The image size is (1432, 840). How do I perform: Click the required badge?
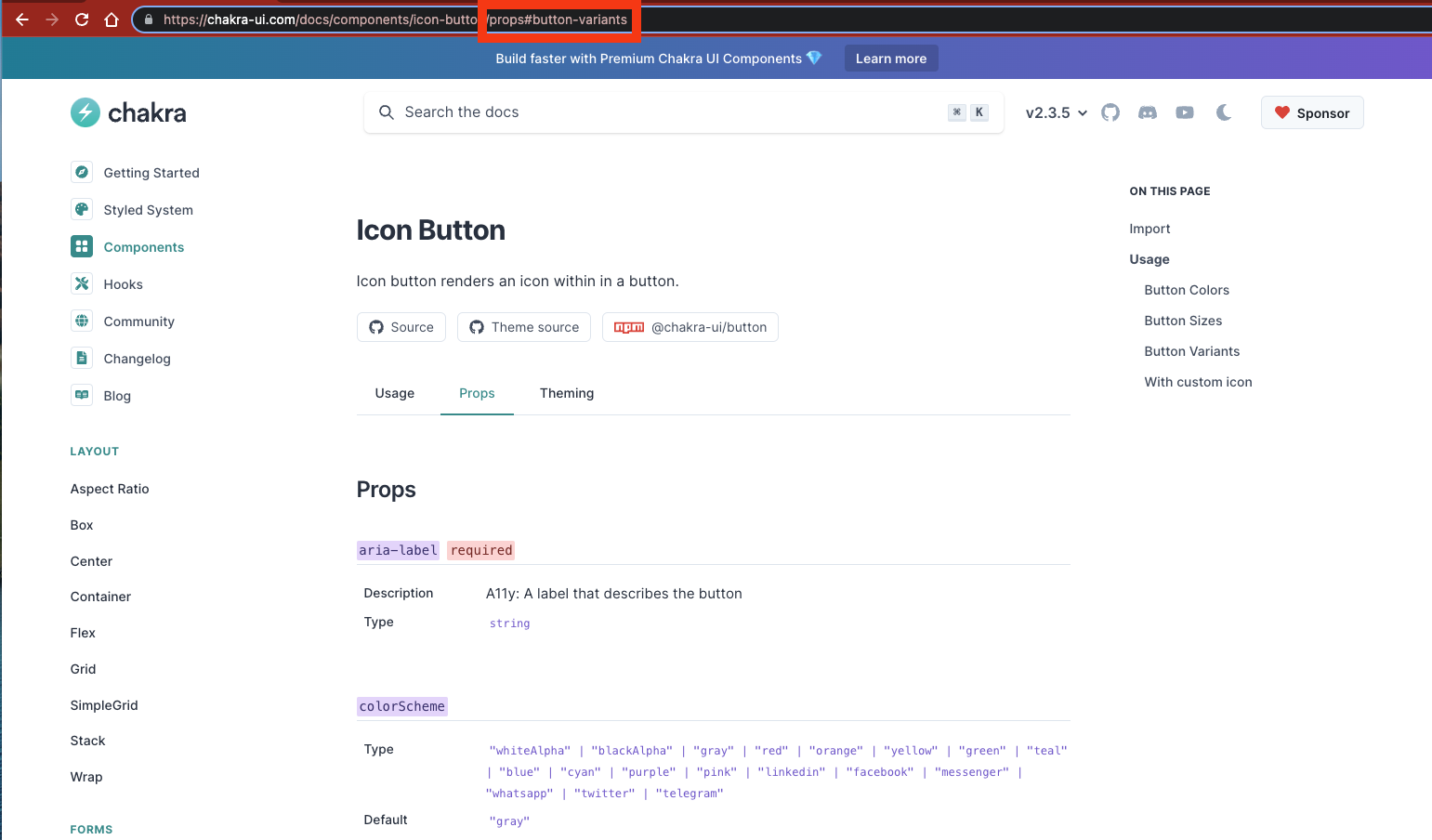pyautogui.click(x=481, y=550)
